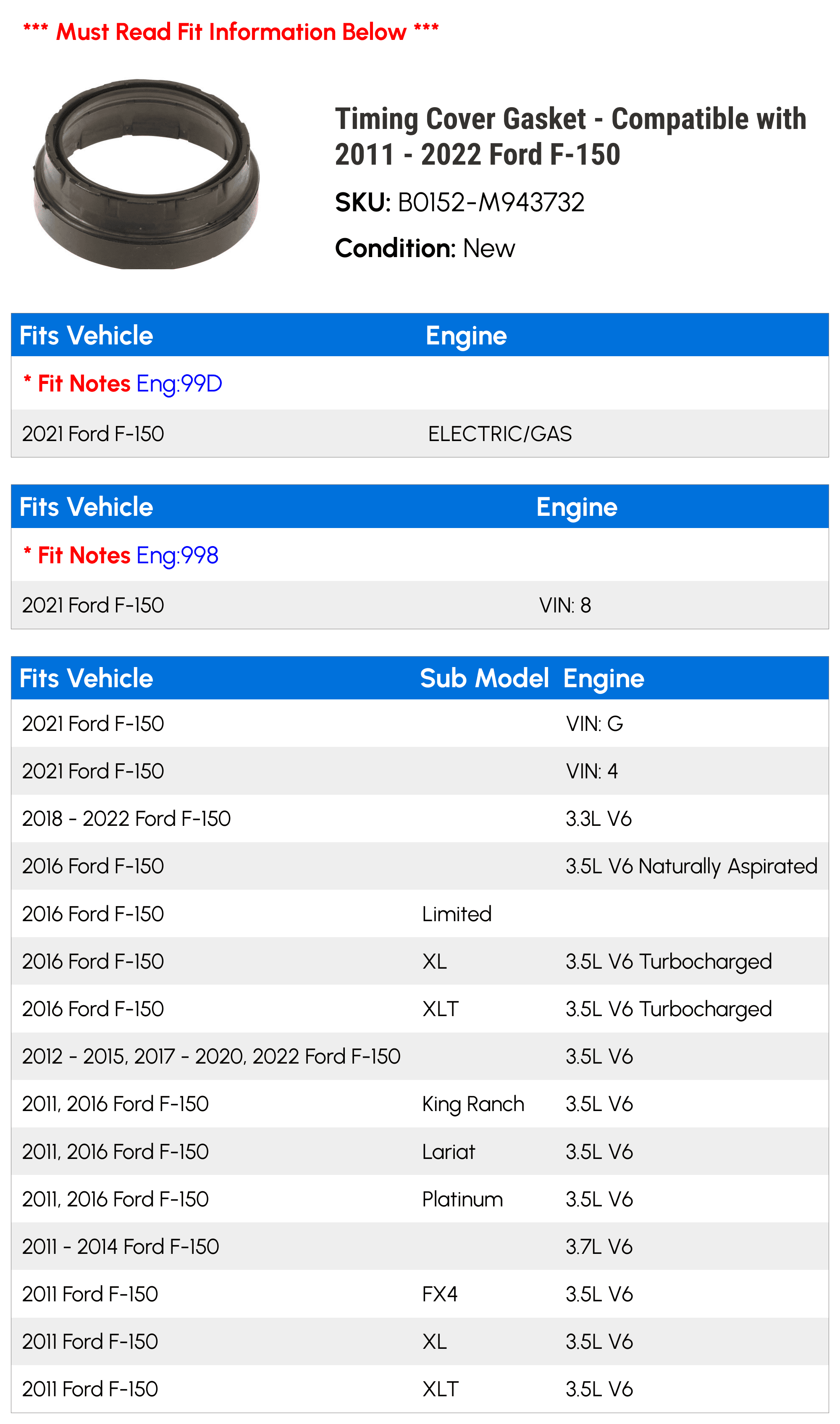Click the Sub Model column header
The height and width of the screenshot is (1424, 840).
(485, 678)
